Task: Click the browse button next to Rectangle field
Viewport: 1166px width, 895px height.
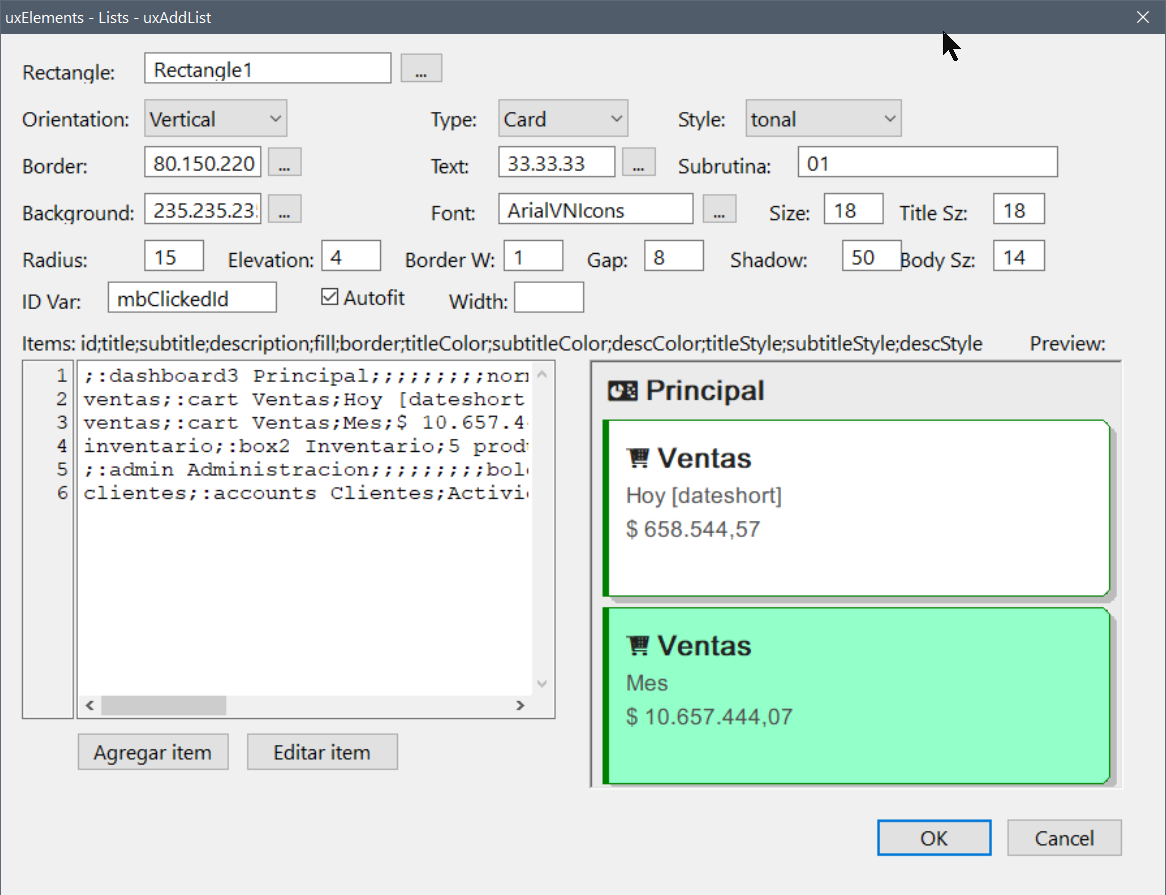Action: [x=421, y=69]
